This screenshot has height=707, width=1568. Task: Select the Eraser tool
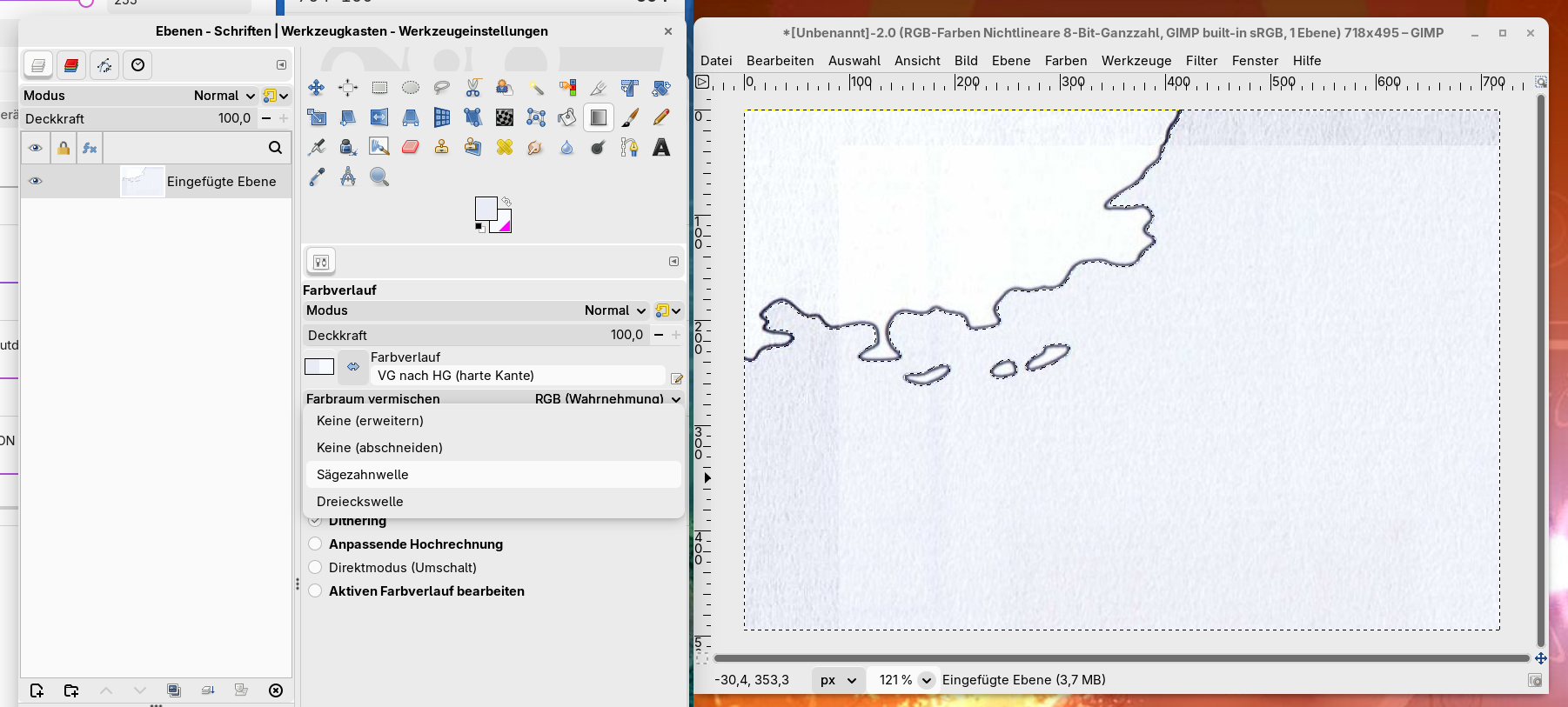tap(411, 147)
